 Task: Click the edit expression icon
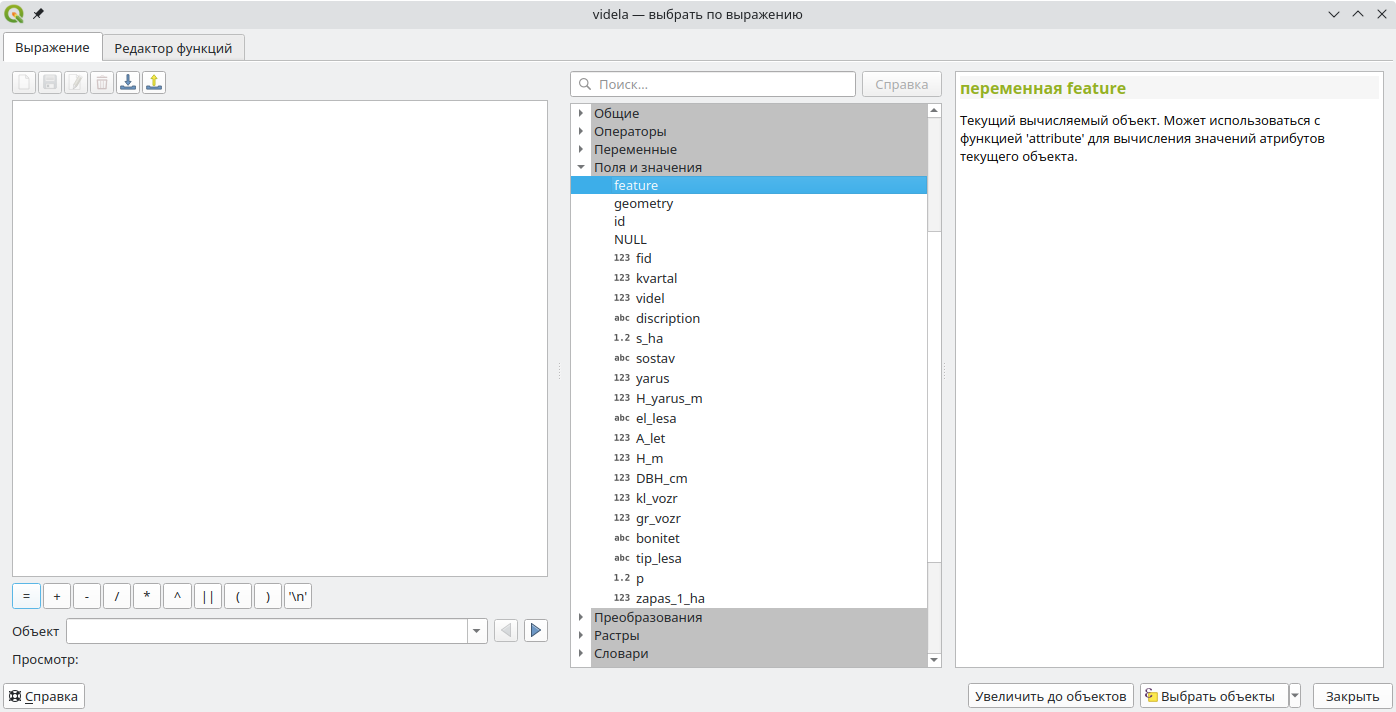coord(76,83)
